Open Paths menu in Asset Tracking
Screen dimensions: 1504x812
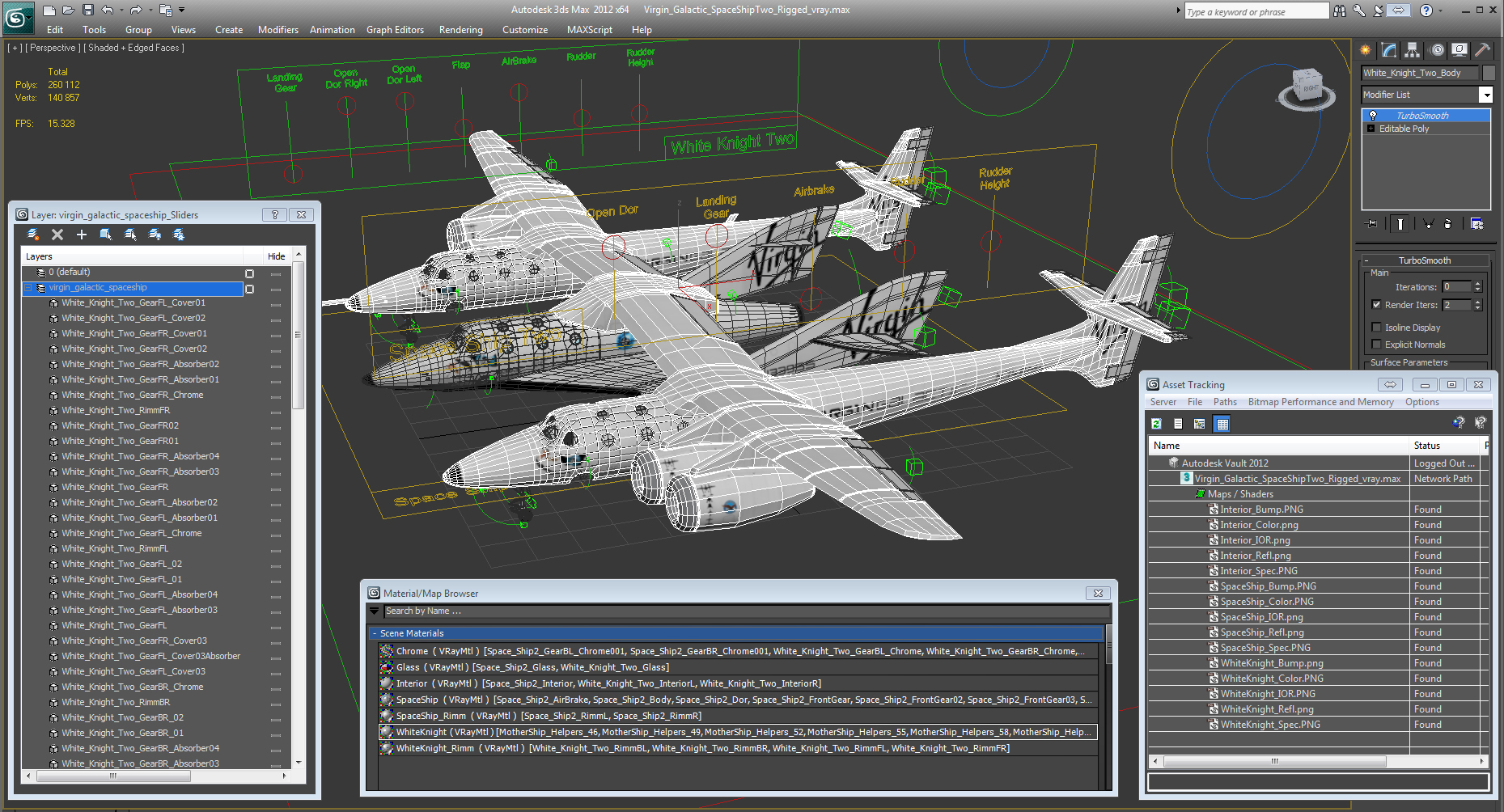pos(1225,402)
